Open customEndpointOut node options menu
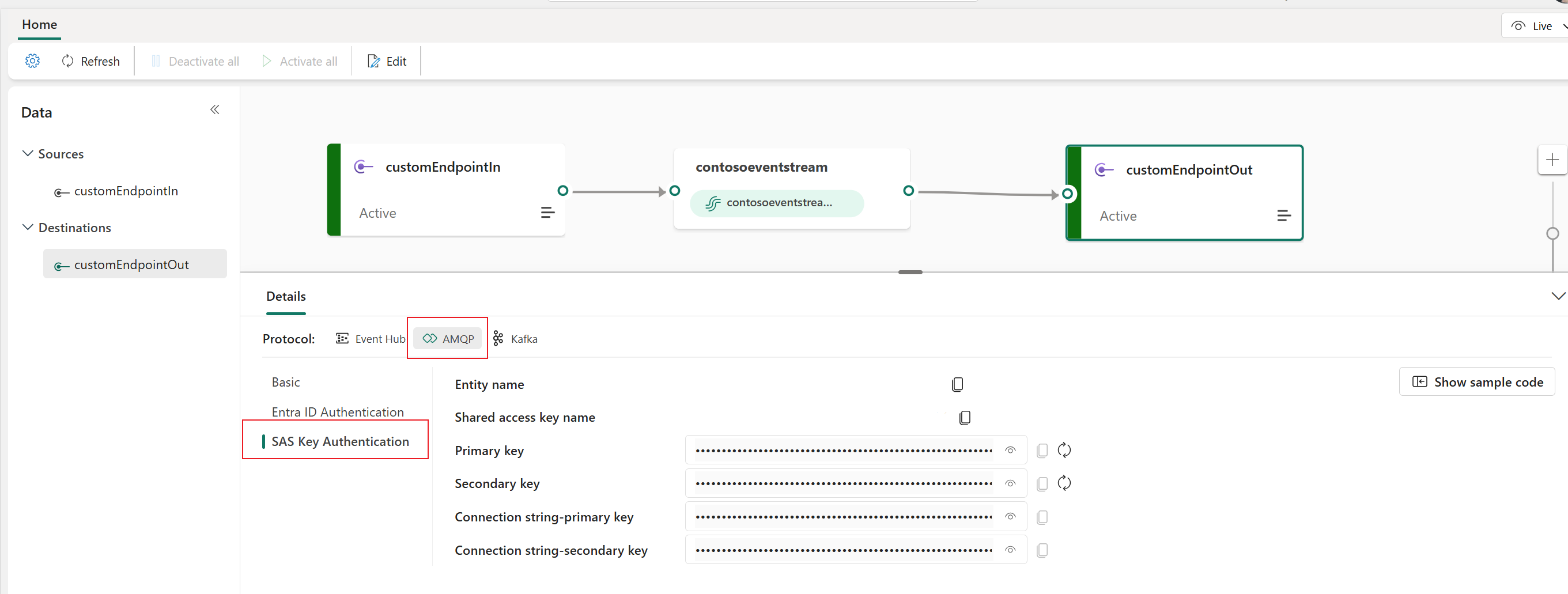This screenshot has width=1568, height=594. [x=1284, y=215]
